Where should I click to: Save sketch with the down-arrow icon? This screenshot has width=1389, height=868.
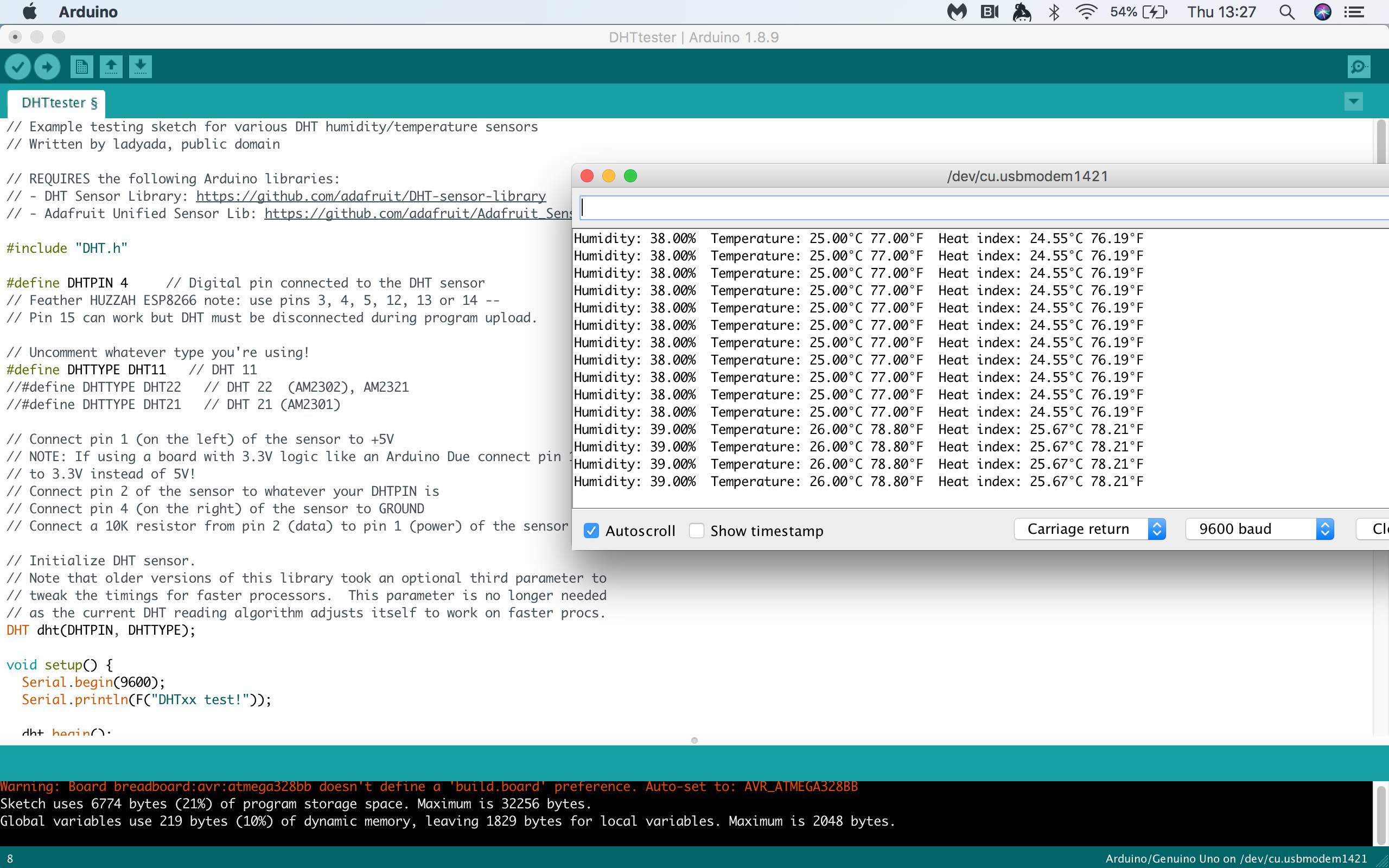coord(140,67)
